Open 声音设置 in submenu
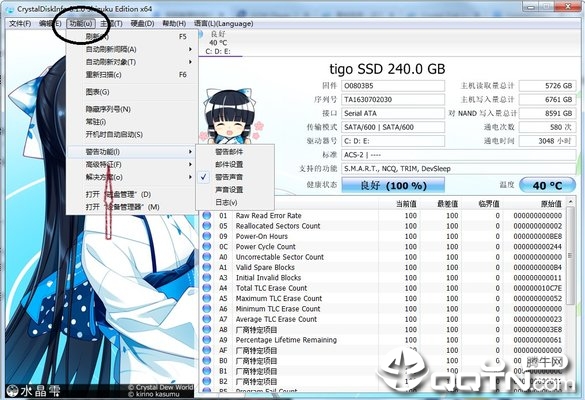The width and height of the screenshot is (585, 400). [235, 190]
